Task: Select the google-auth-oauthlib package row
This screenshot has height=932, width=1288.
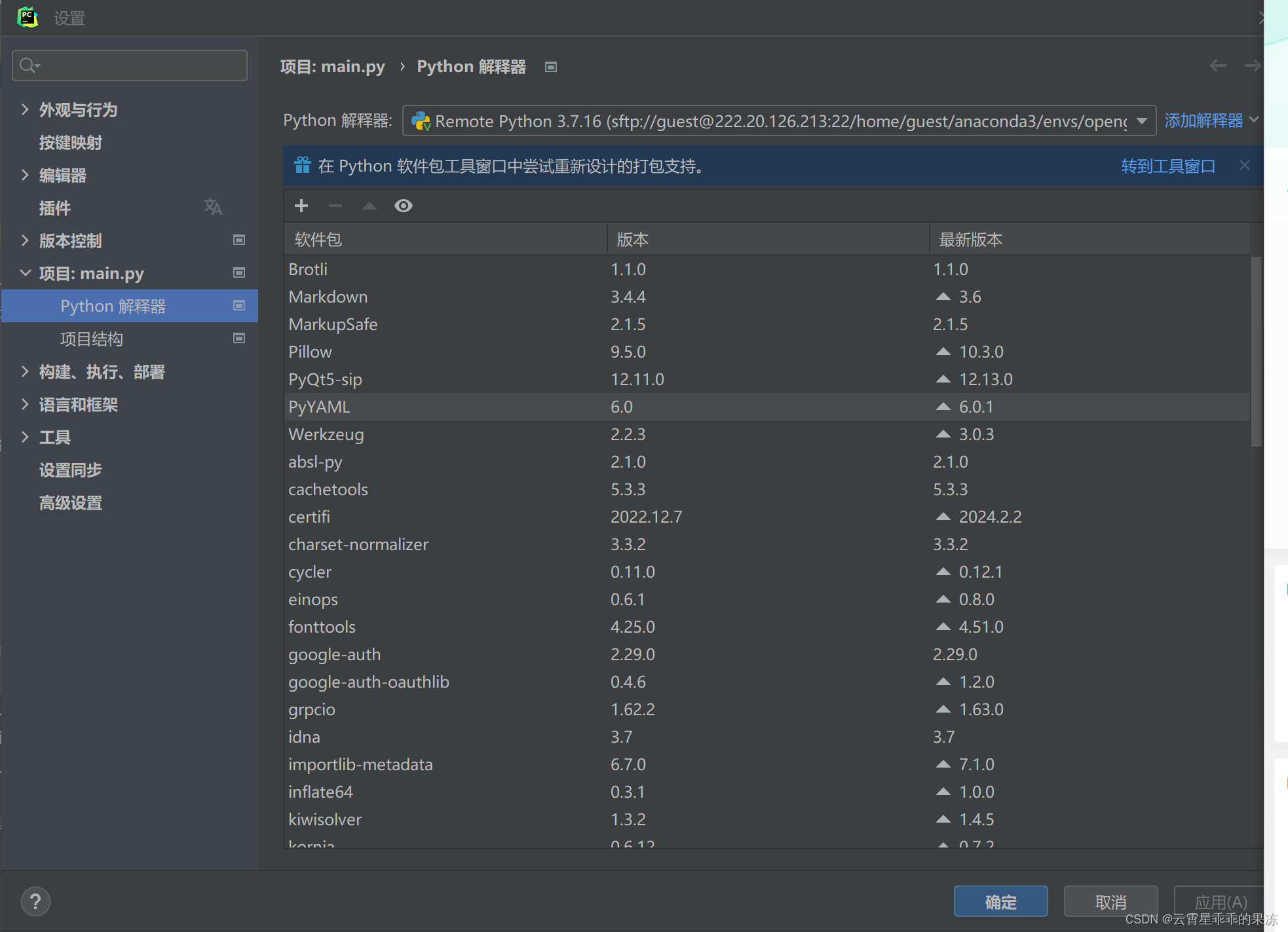Action: [767, 682]
